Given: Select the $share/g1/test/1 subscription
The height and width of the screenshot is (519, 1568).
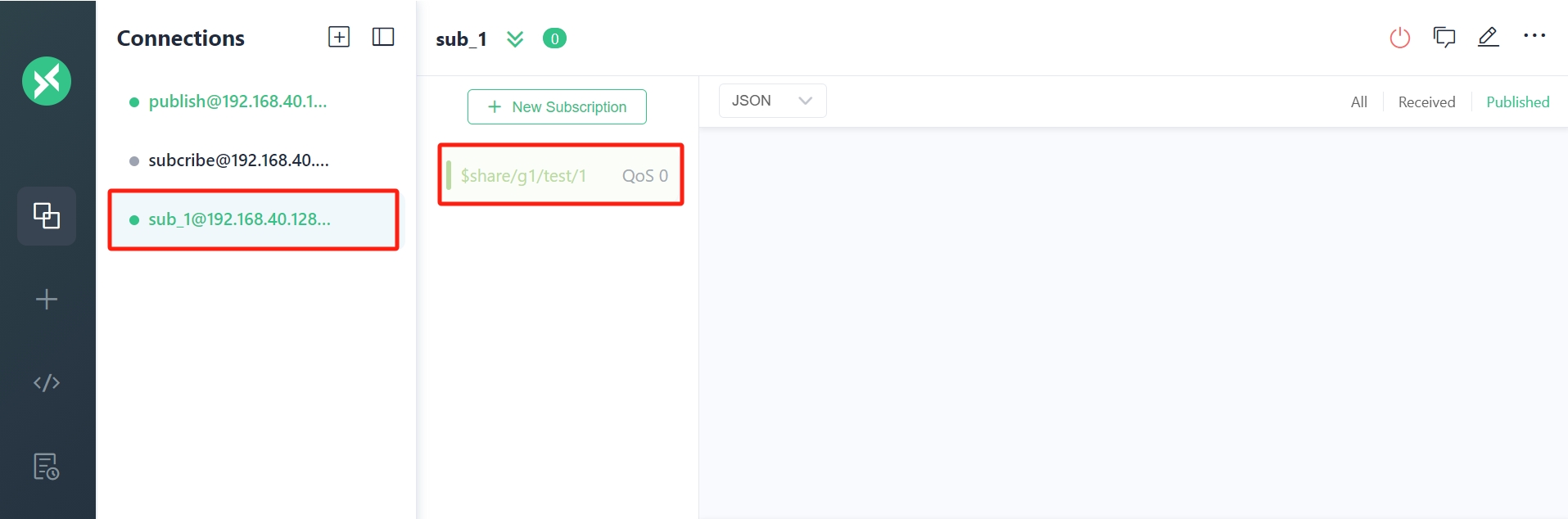Looking at the screenshot, I should 561,175.
